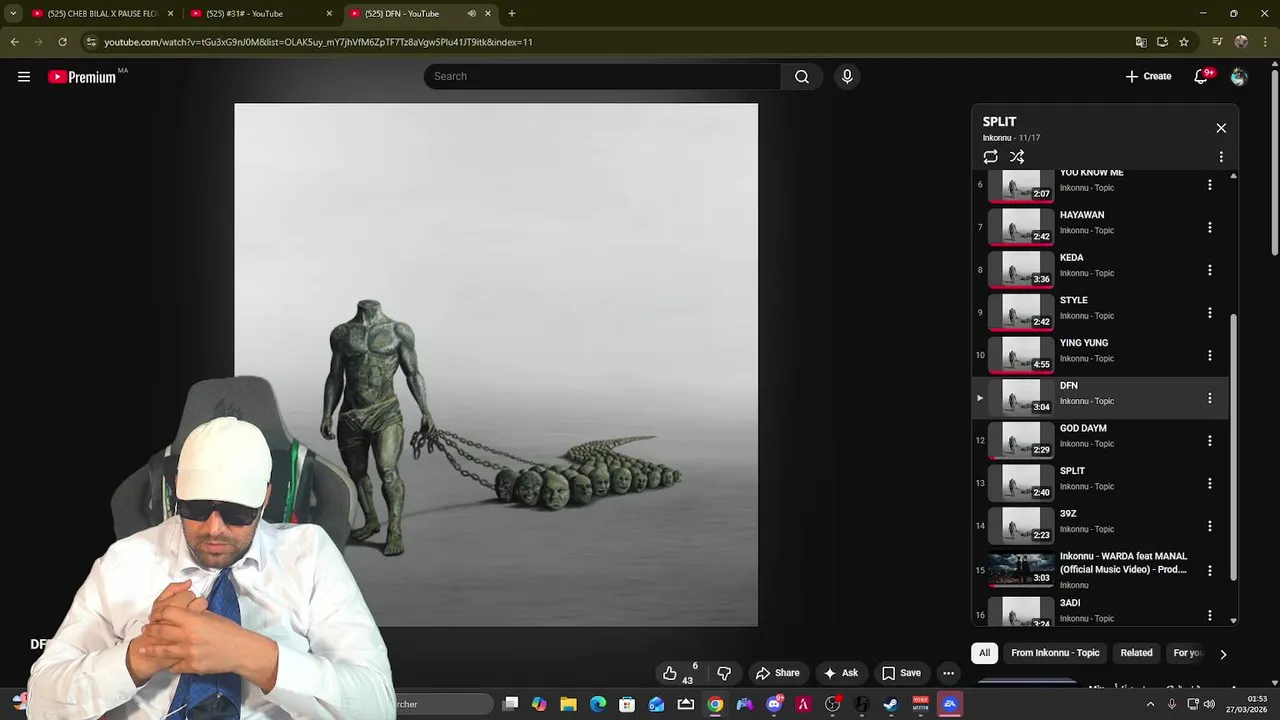Reload the page with the refresh icon
Screen dimensions: 1280x720
[62, 42]
